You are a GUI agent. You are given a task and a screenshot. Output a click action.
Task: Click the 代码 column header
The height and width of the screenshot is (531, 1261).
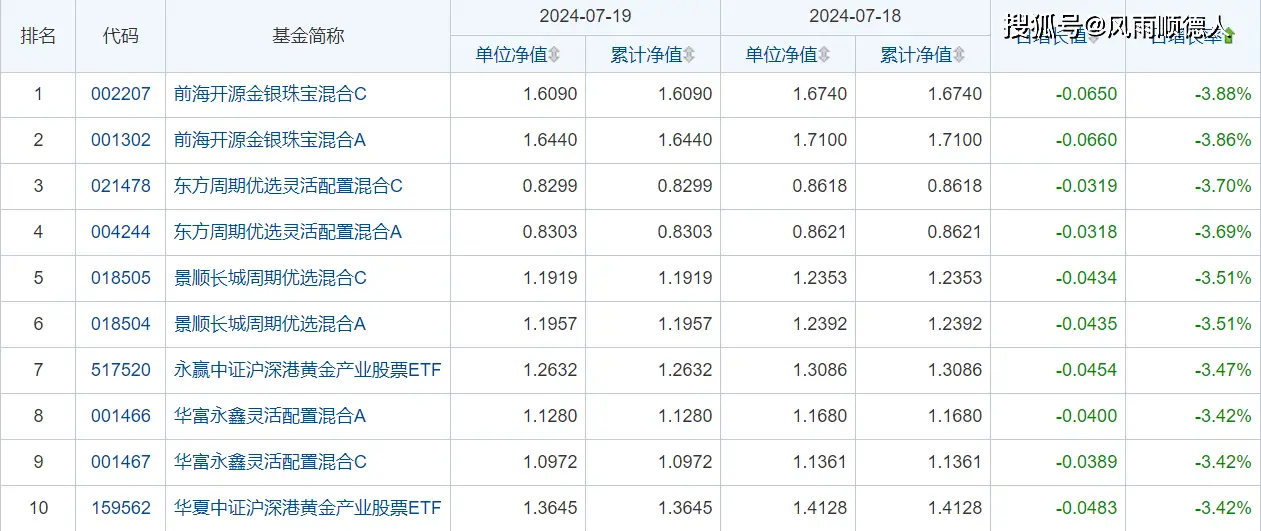(x=121, y=36)
